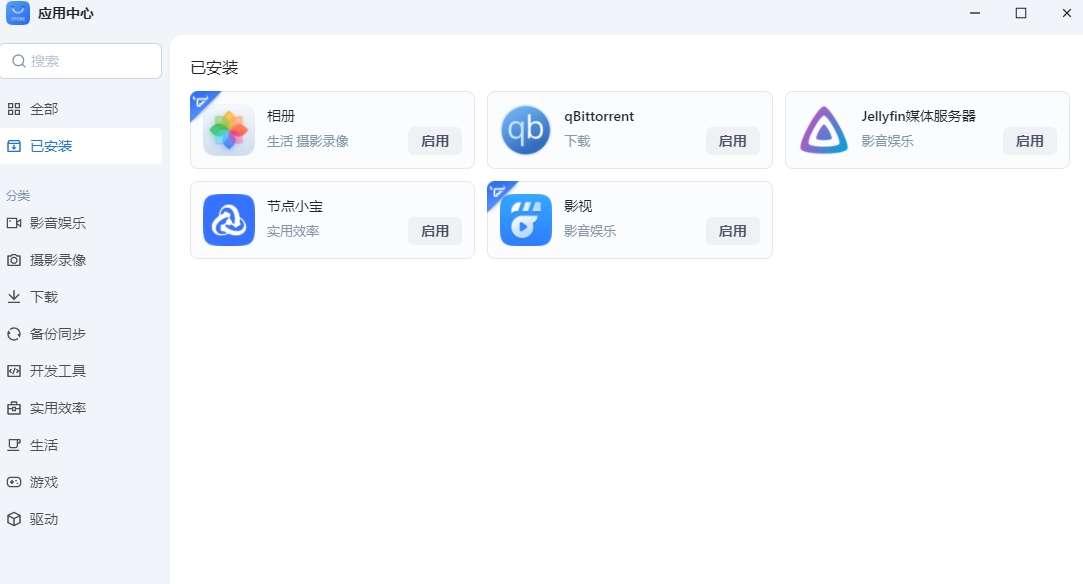Enable qBittorrent with its 启用 button
The height and width of the screenshot is (584, 1083).
click(x=733, y=141)
